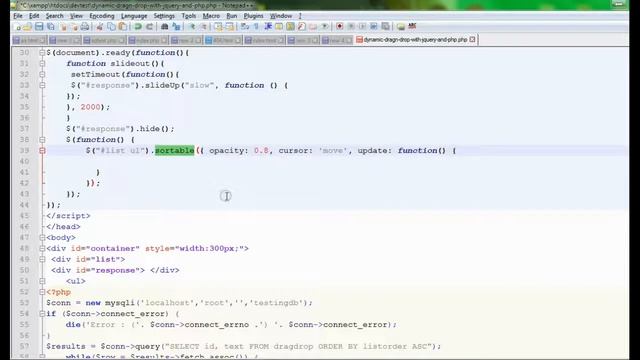The height and width of the screenshot is (360, 640).
Task: Close the dynamic-dragn-drop-with-jquery-and-php.php tab
Action: (x=472, y=40)
